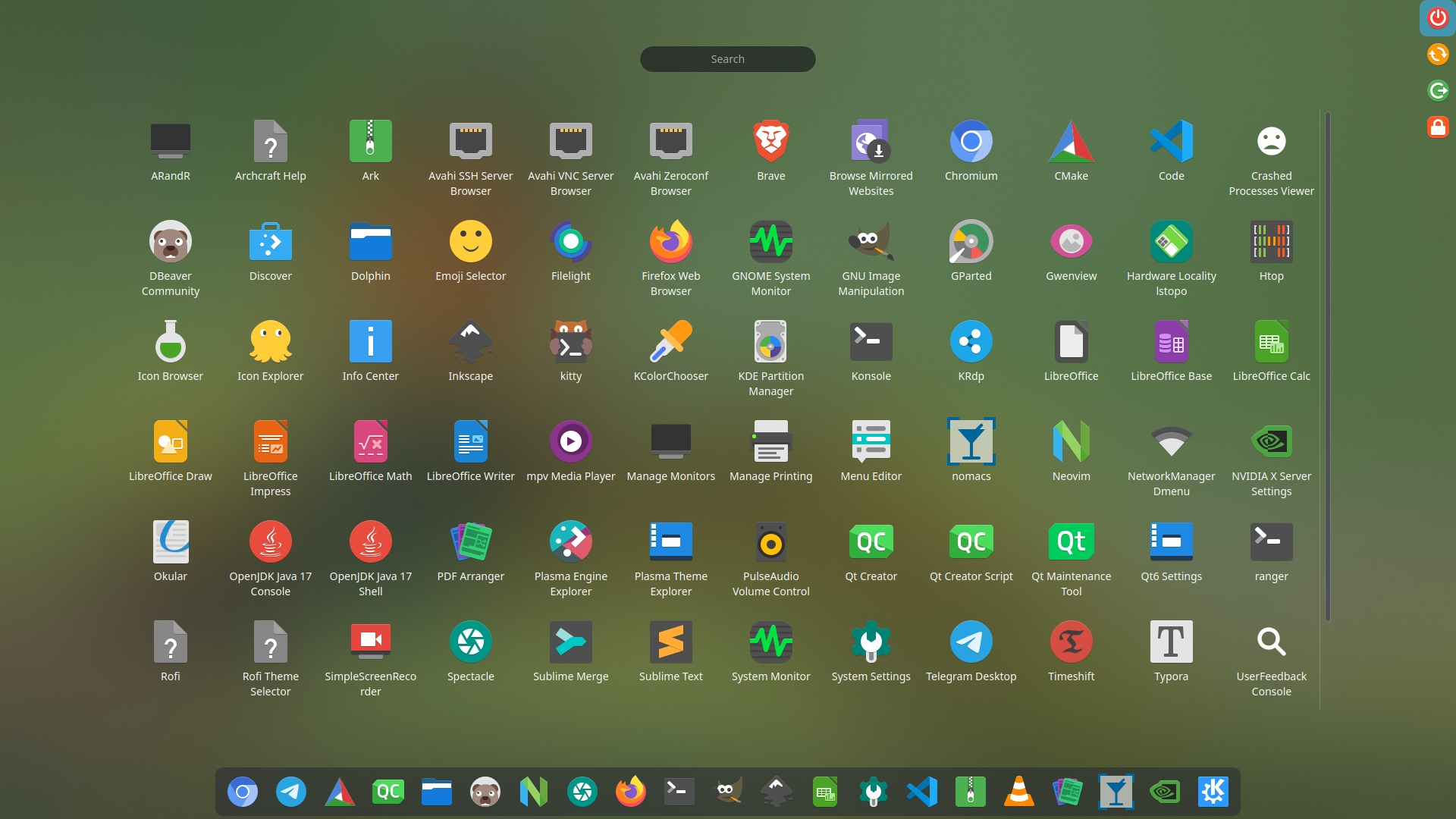Open Menu Editor
The height and width of the screenshot is (819, 1456).
871,452
